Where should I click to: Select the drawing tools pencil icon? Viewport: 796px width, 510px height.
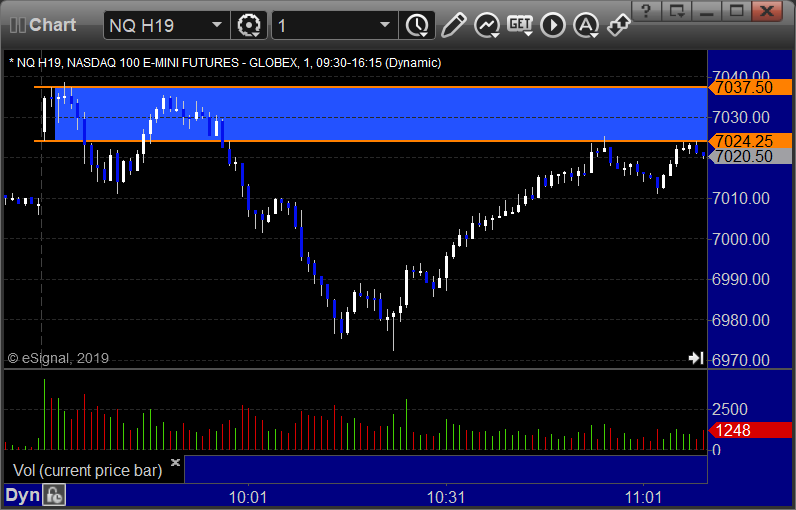pyautogui.click(x=453, y=25)
